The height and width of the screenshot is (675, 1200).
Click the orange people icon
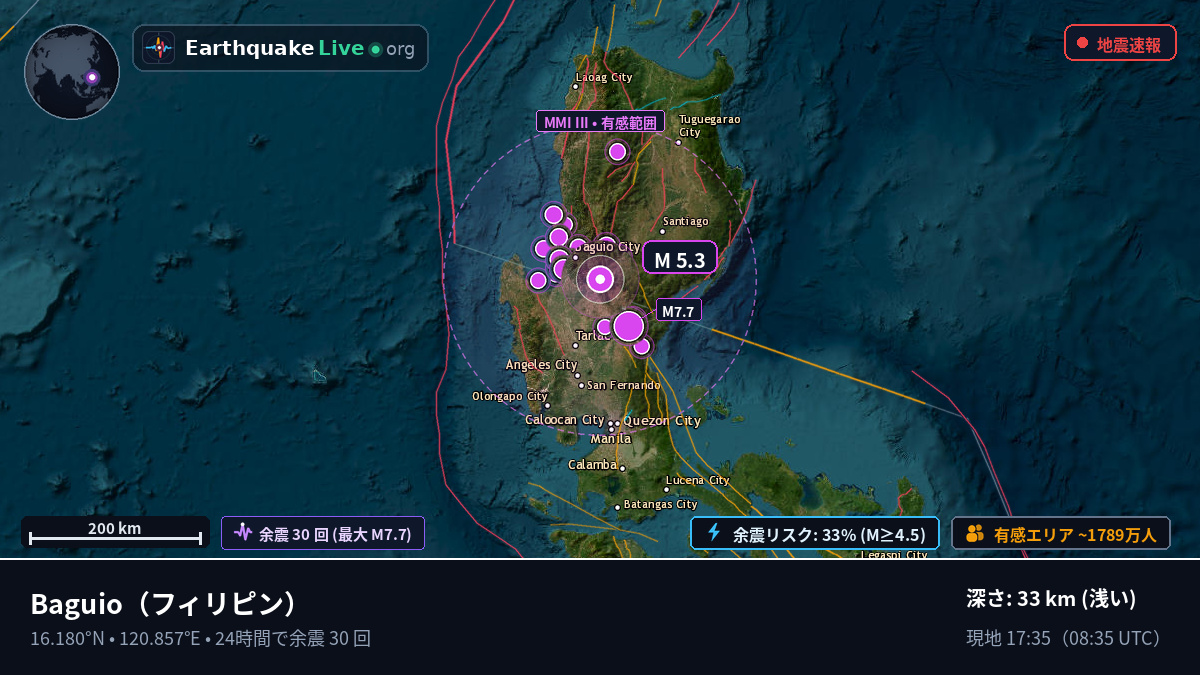click(x=975, y=534)
